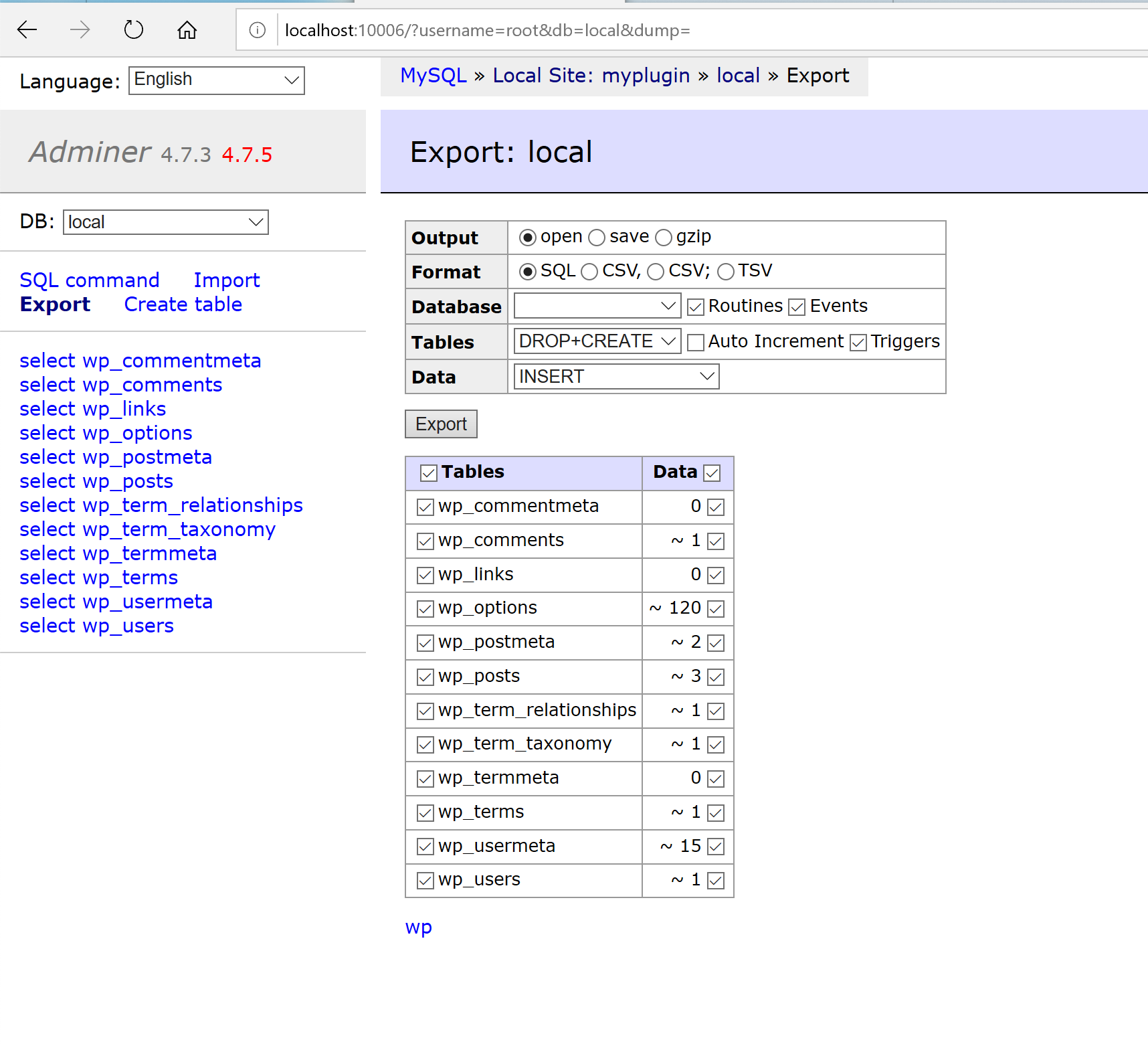Click the Export button
Screen dimensions: 1148x1044
pos(441,424)
